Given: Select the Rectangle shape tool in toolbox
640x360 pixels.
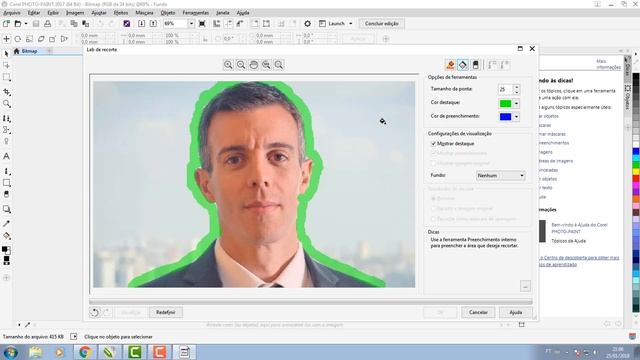Looking at the screenshot, I should 7,182.
